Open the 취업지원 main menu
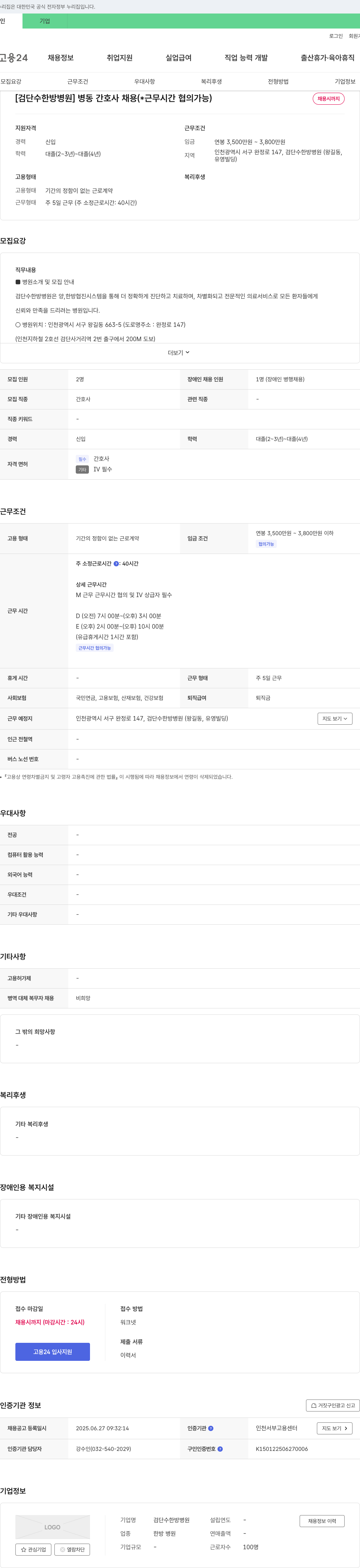Screen dimensions: 360x1568 coord(120,58)
